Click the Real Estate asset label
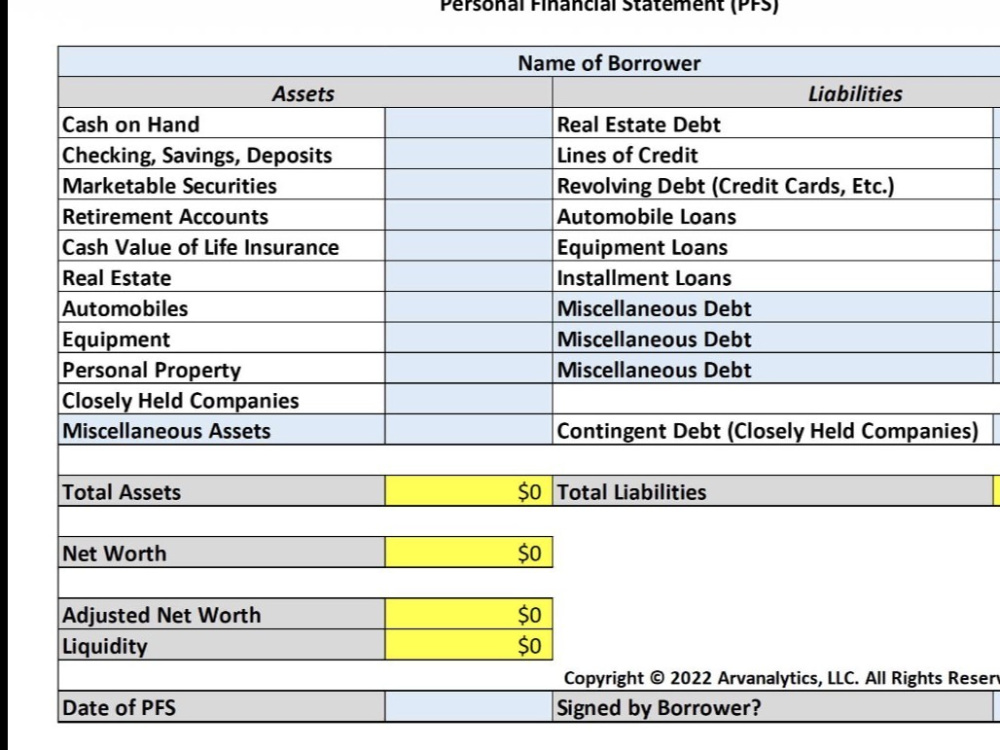The height and width of the screenshot is (750, 1000). (x=117, y=277)
